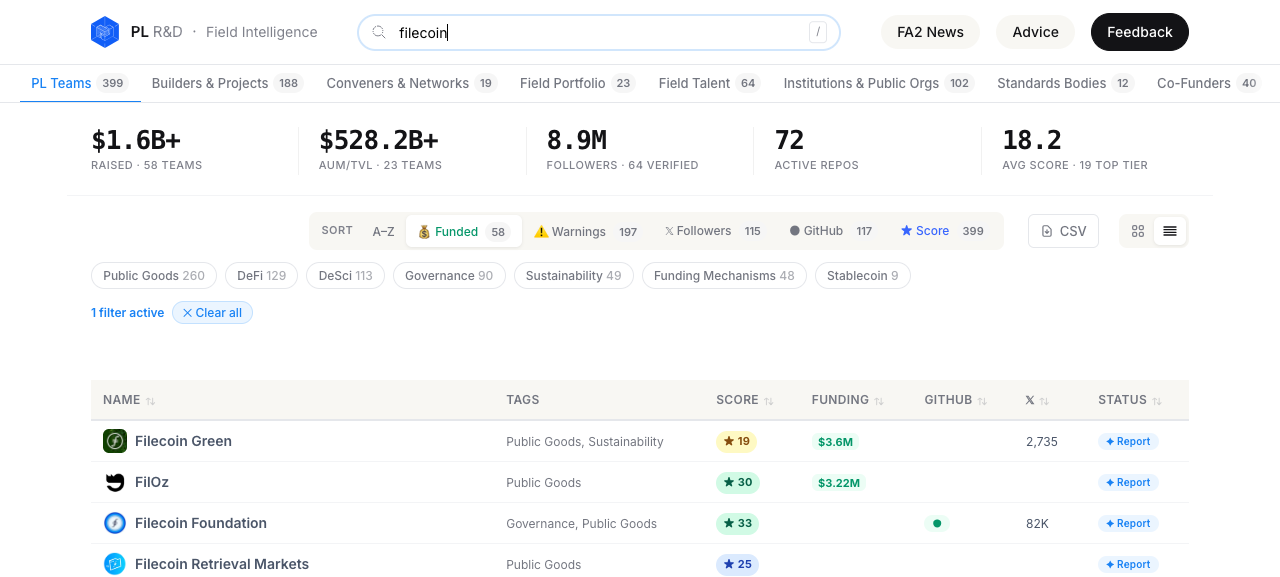The image size is (1280, 577).
Task: Open the Field Talent tab
Action: [709, 83]
